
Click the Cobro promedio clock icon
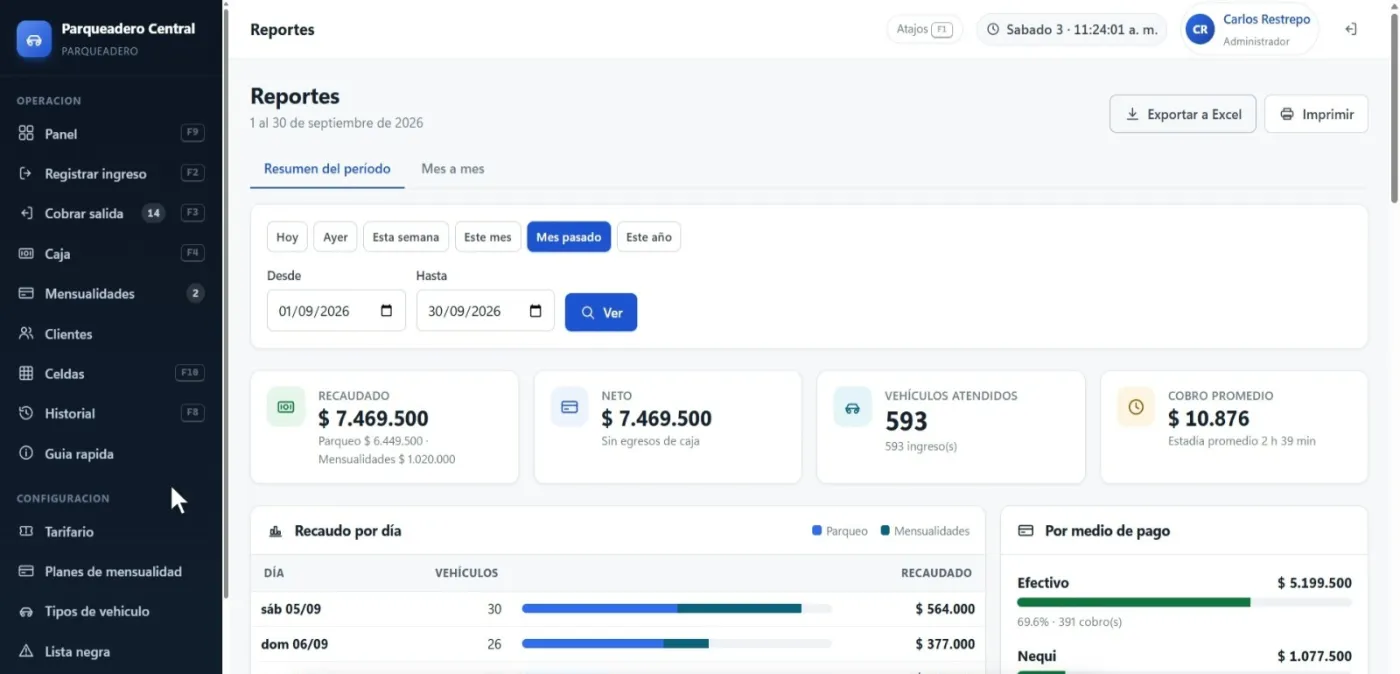(1136, 407)
